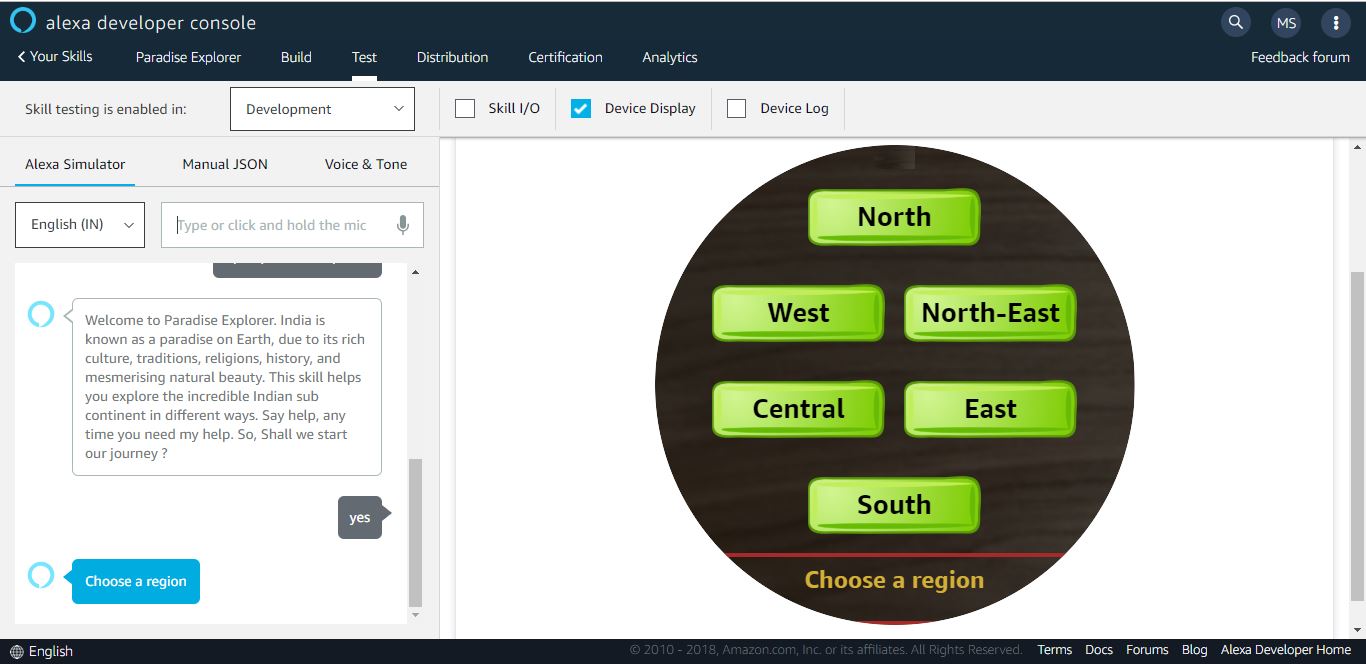Screen dimensions: 1366x664
Task: Click the Alexa ring logo in header
Action: pos(23,21)
